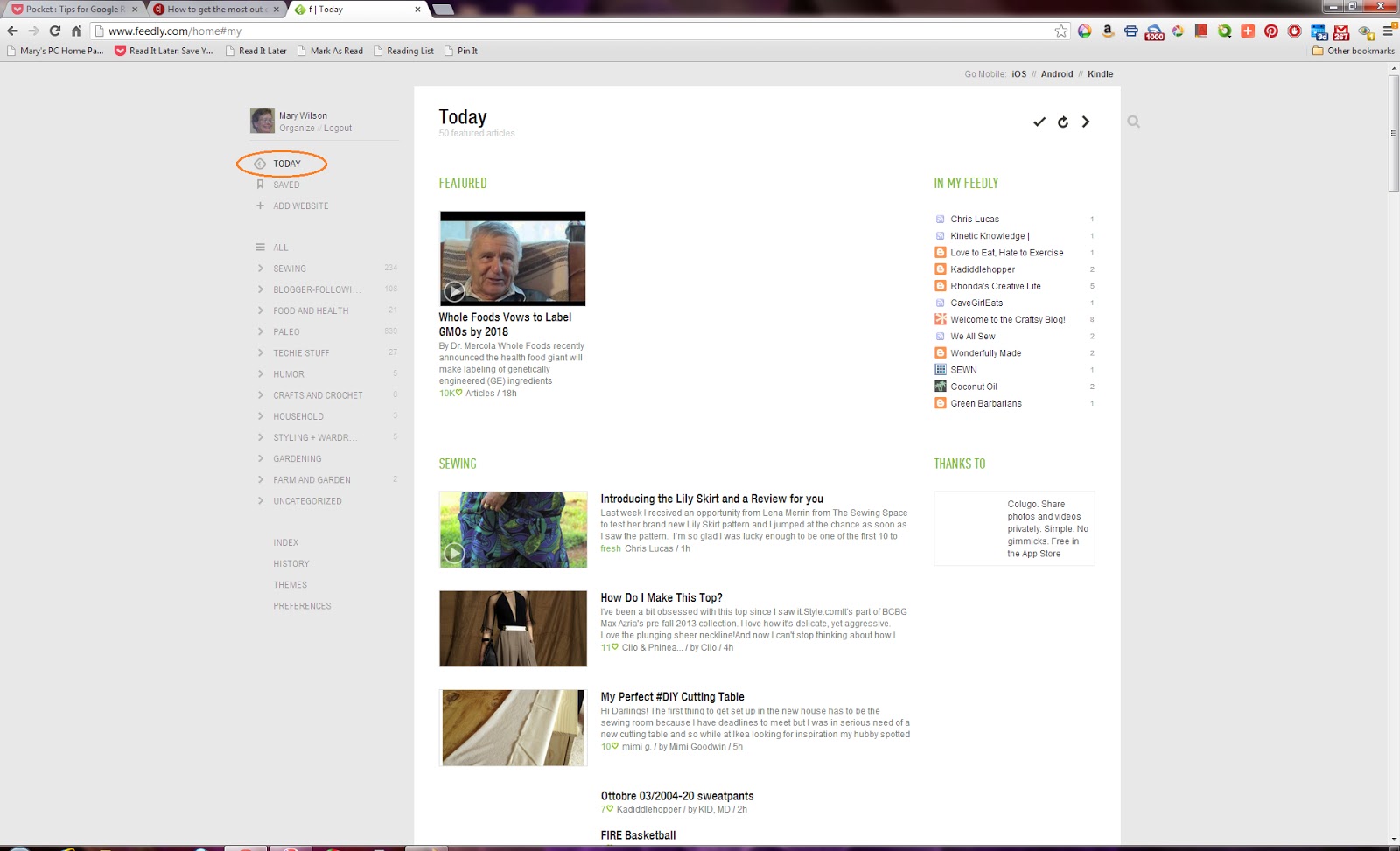
Task: Click the printer extension icon
Action: [x=1130, y=31]
